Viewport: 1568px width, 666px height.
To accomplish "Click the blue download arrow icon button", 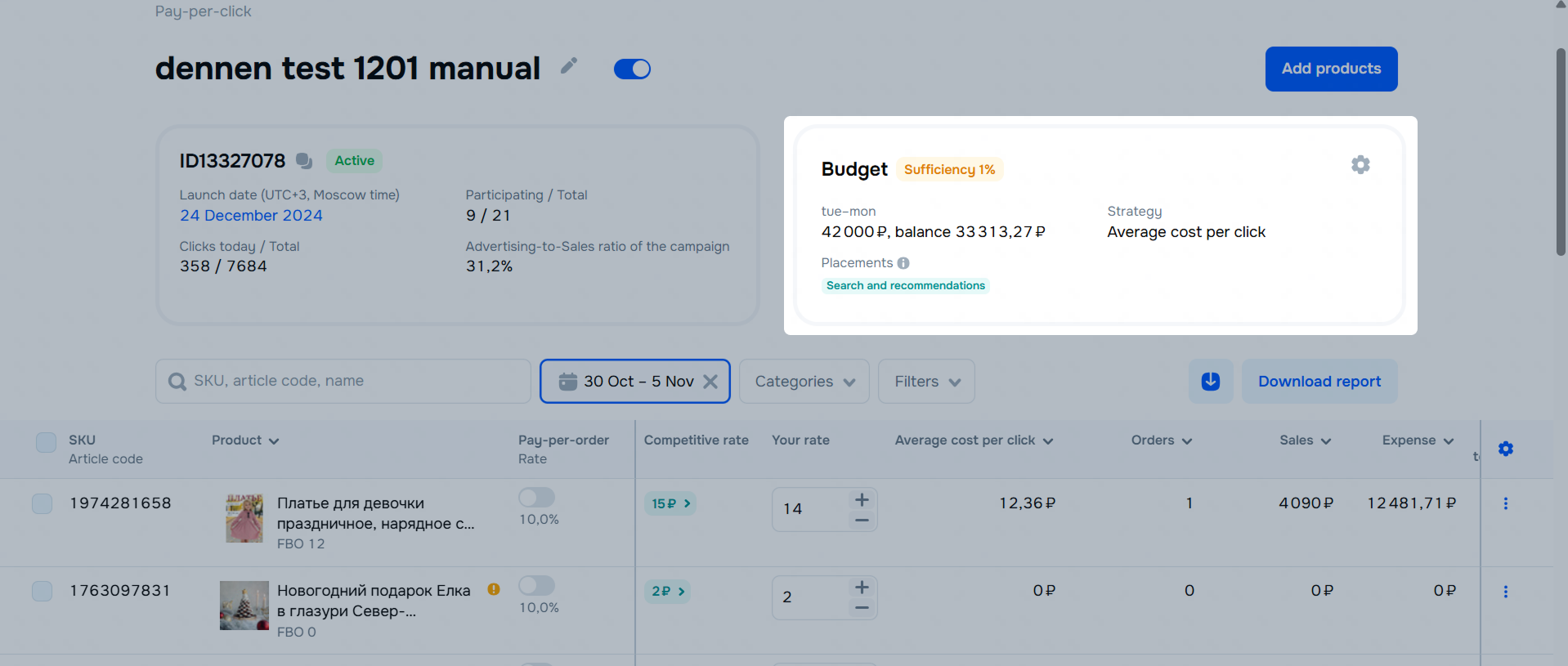I will tap(1211, 382).
